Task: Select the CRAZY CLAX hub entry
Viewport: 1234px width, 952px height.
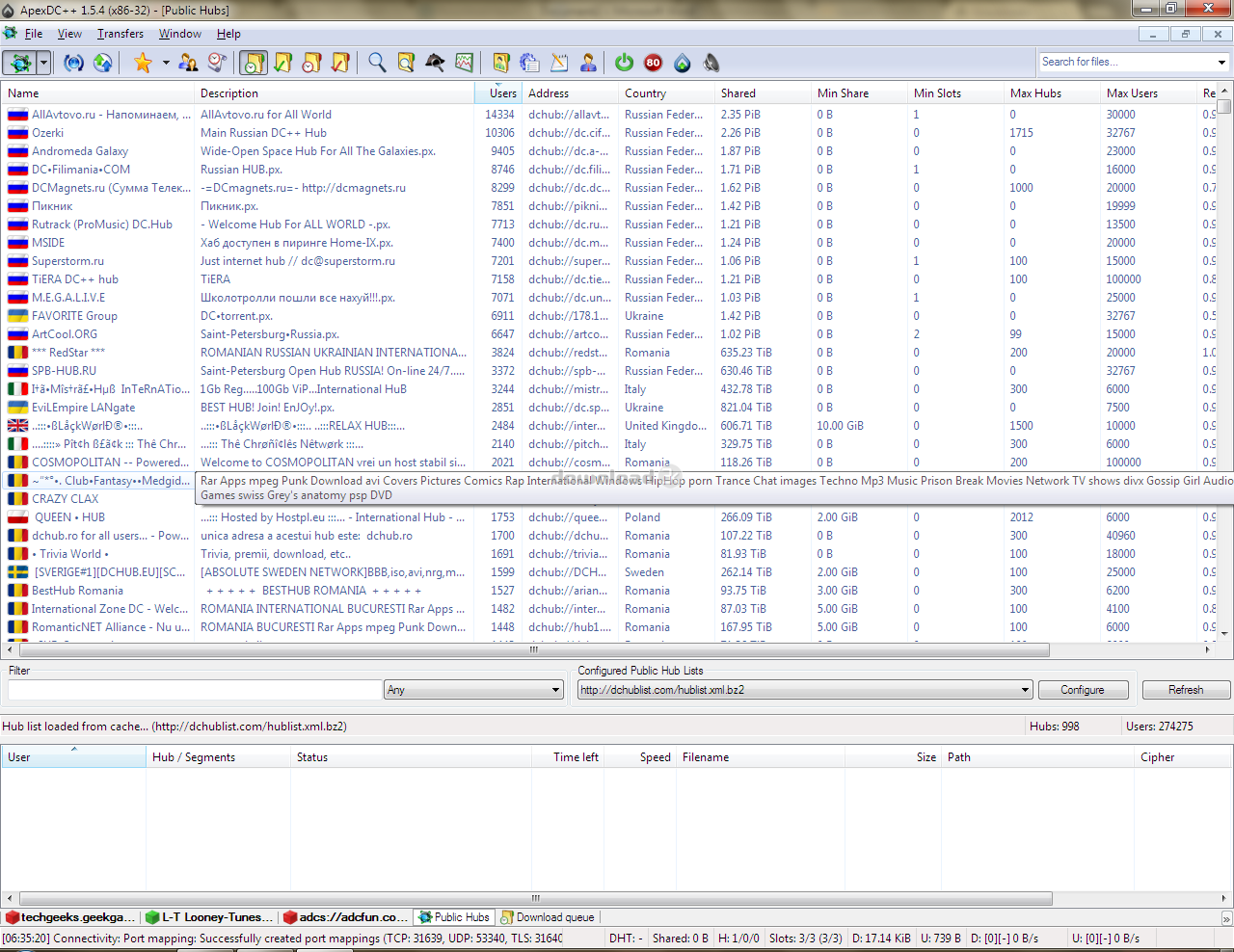Action: coord(98,499)
